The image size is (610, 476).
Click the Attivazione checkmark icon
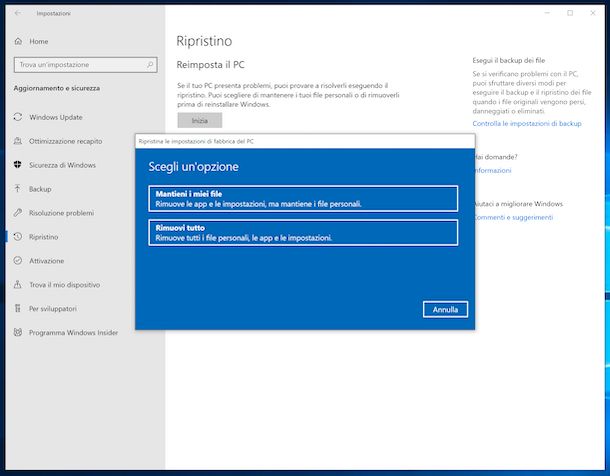[x=18, y=261]
